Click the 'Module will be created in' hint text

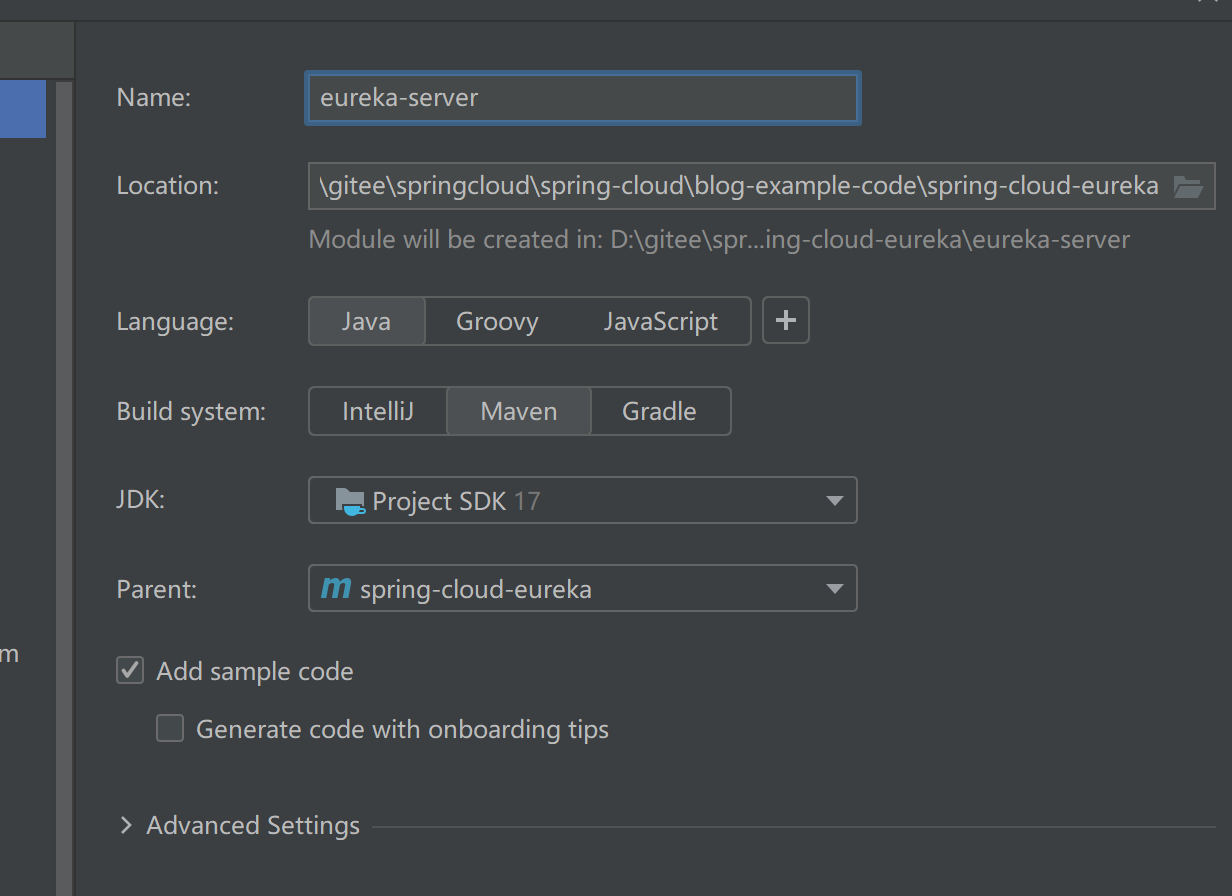point(719,240)
